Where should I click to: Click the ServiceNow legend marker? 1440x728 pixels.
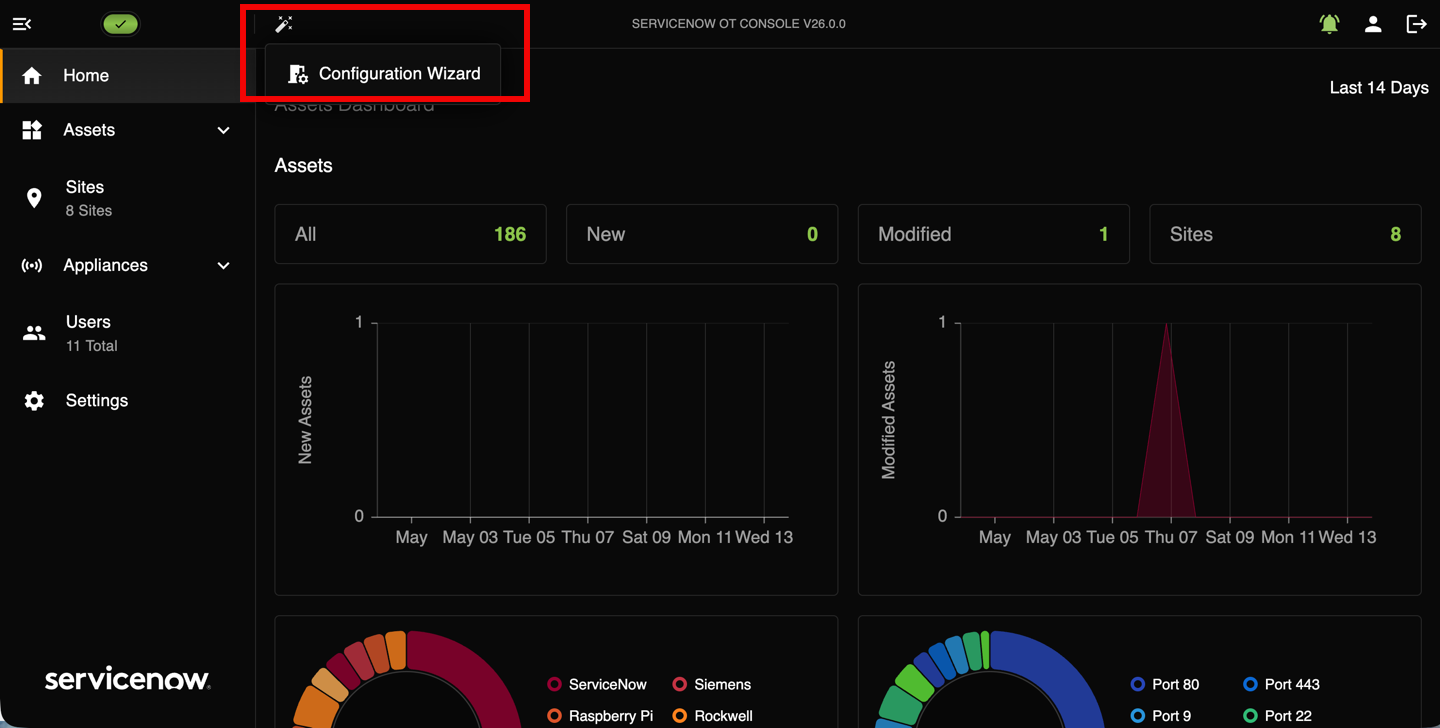[x=554, y=685]
